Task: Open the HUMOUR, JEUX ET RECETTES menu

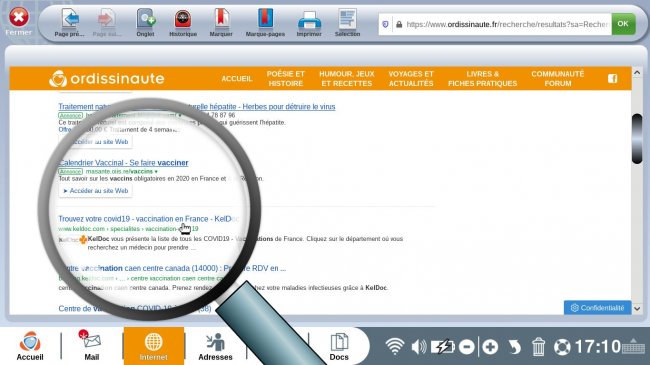Action: pyautogui.click(x=347, y=78)
